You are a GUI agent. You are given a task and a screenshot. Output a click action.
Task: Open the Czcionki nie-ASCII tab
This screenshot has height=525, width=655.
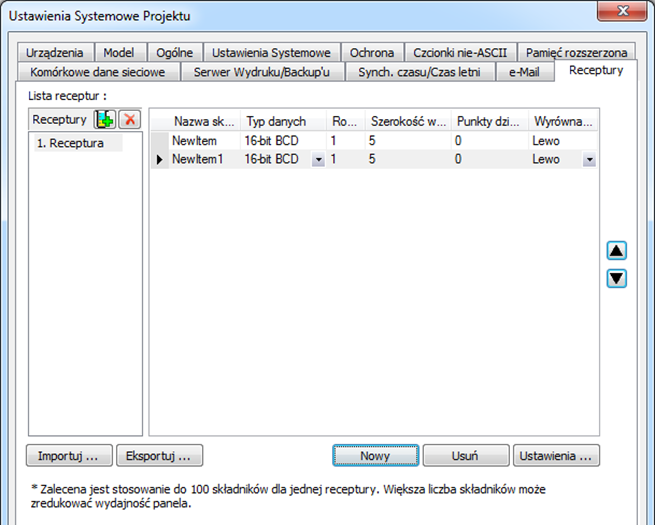coord(460,53)
